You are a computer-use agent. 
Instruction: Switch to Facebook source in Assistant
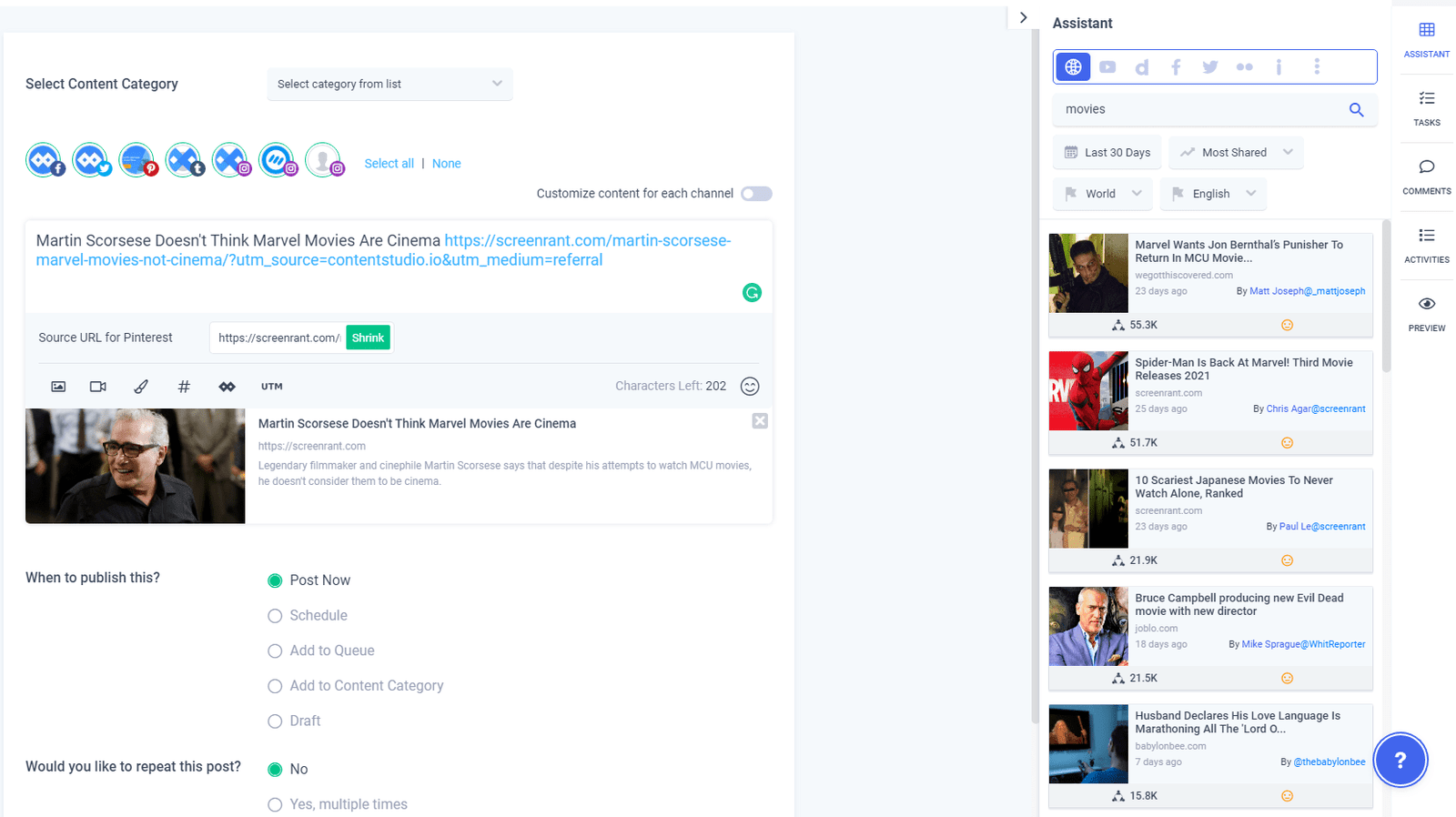(x=1176, y=67)
